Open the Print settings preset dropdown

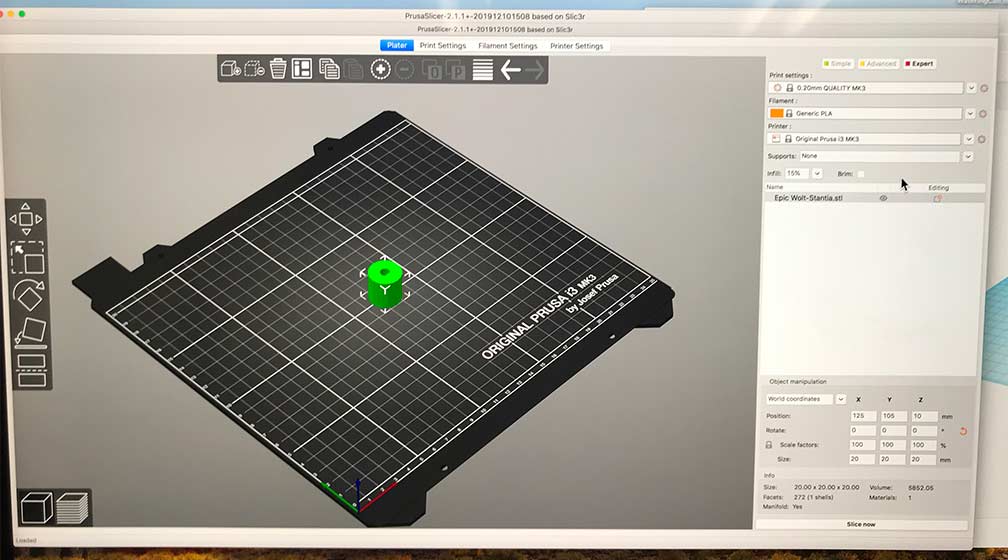point(971,88)
